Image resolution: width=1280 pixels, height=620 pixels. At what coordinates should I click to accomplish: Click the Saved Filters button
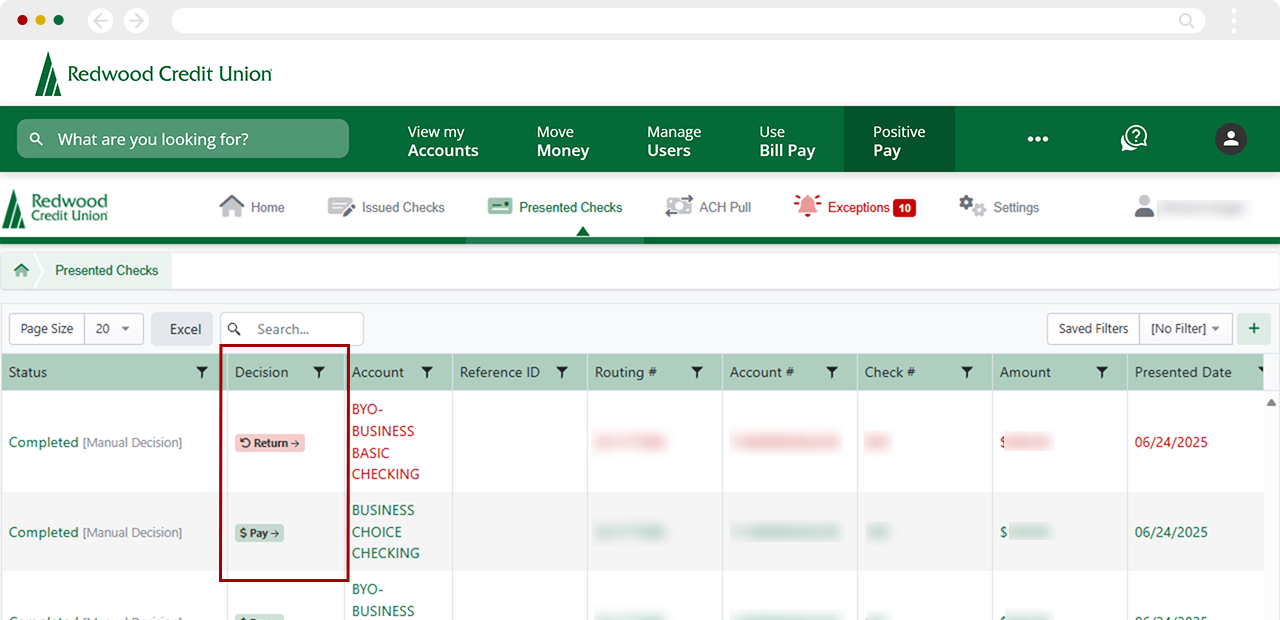pyautogui.click(x=1093, y=328)
